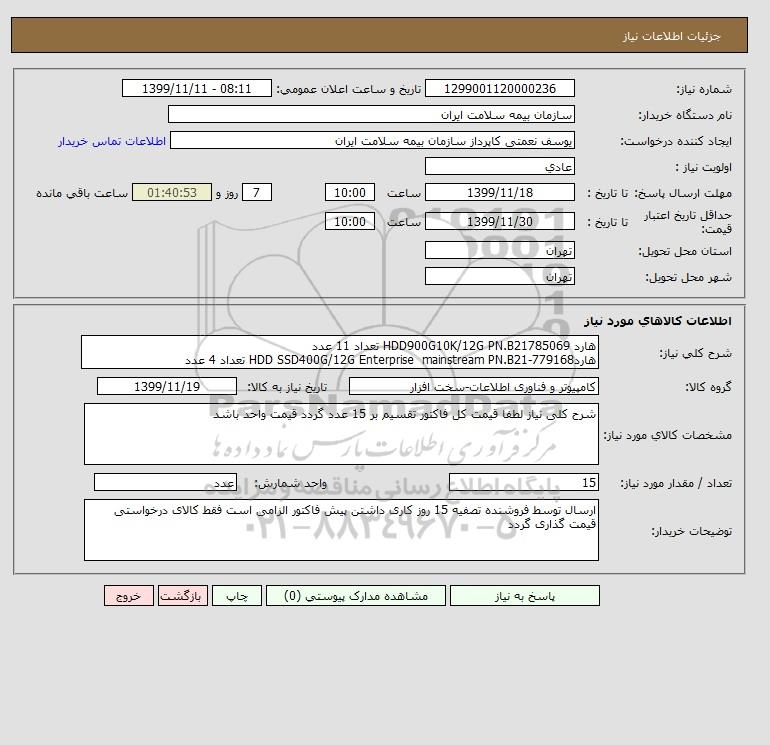Click the شماره نیاز label
This screenshot has width=770, height=745.
[704, 89]
